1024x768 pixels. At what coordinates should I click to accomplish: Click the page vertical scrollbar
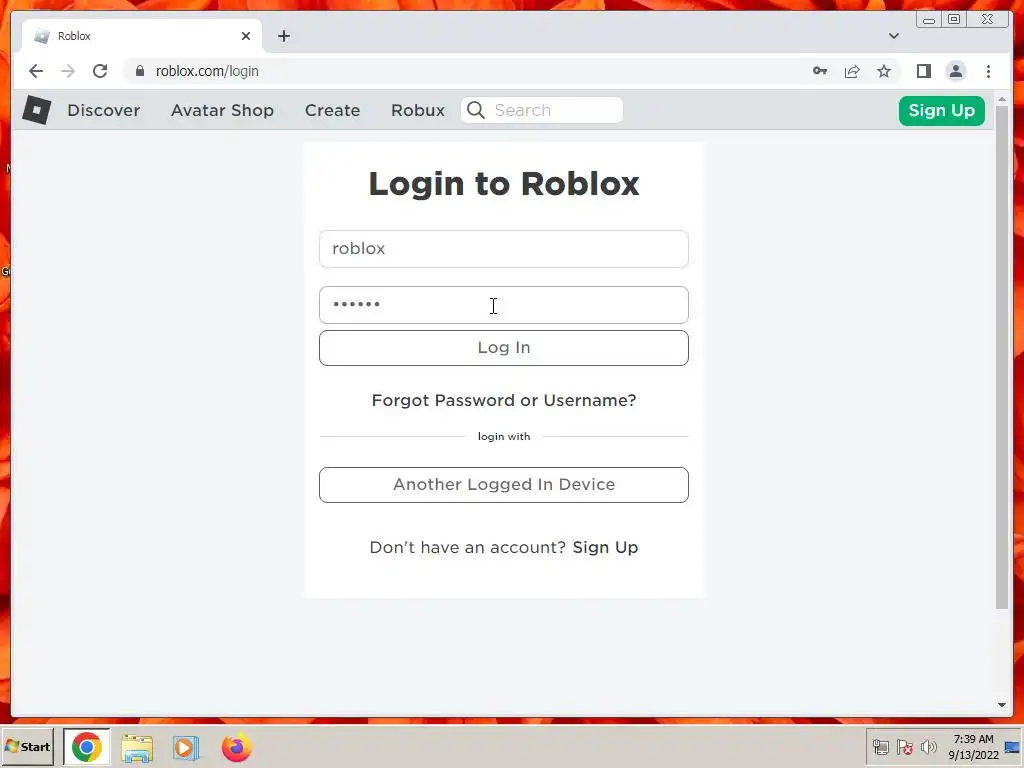pyautogui.click(x=1002, y=357)
